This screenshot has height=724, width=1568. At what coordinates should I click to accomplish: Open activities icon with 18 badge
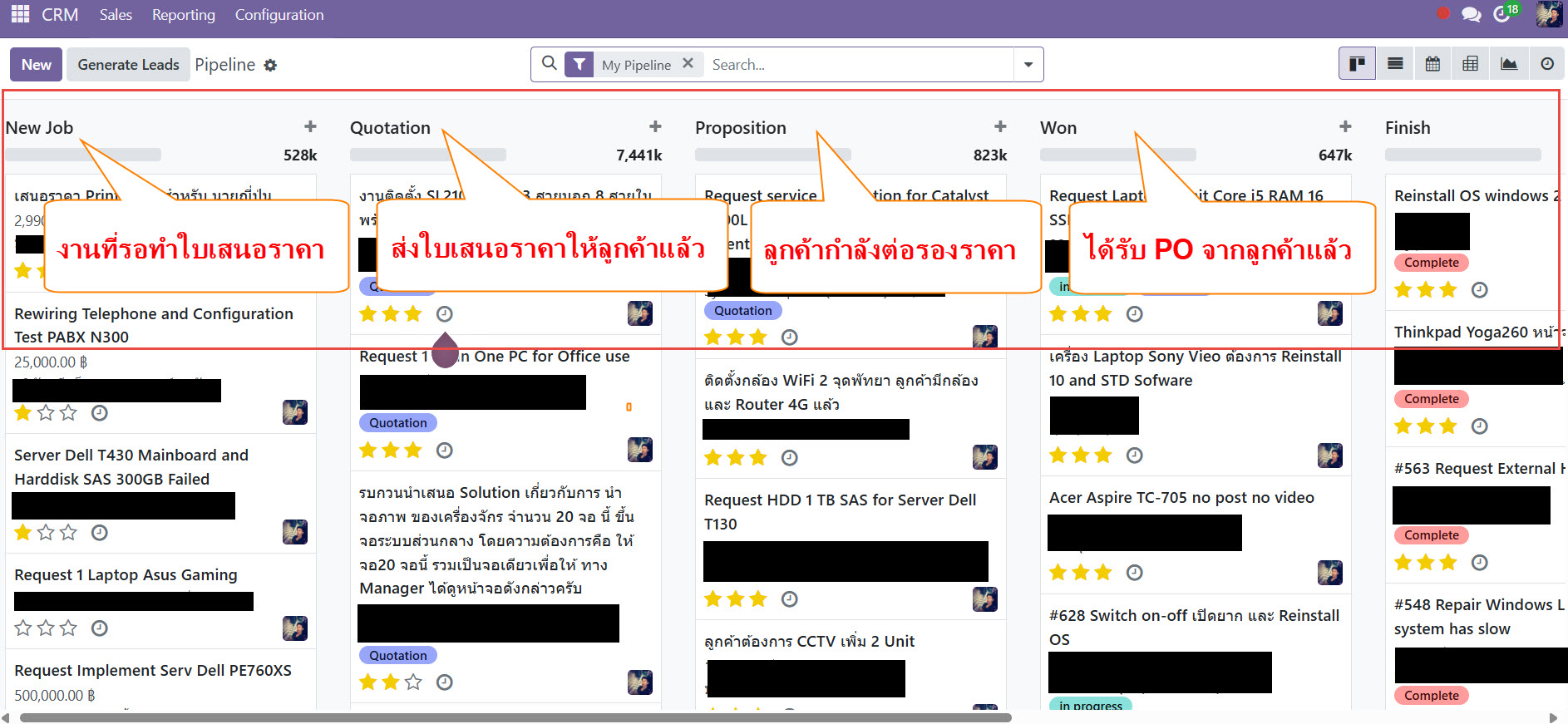pos(1502,14)
